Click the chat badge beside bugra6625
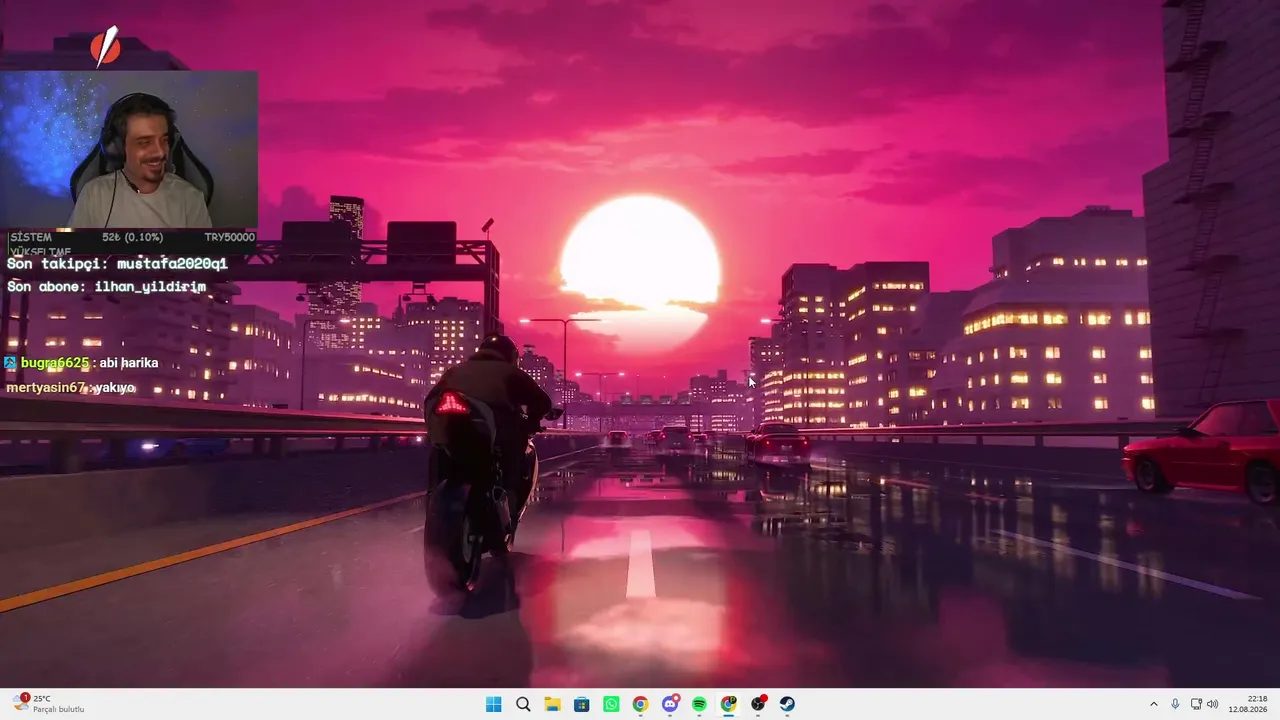Viewport: 1280px width, 720px height. pos(10,363)
